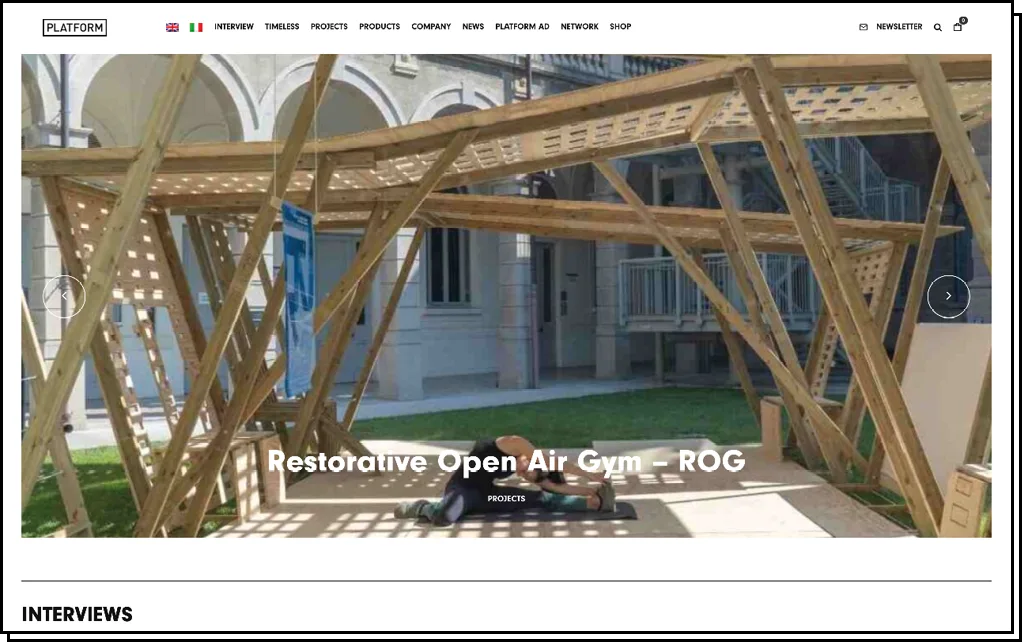1024x642 pixels.
Task: Click the Newsletter link text
Action: [899, 27]
